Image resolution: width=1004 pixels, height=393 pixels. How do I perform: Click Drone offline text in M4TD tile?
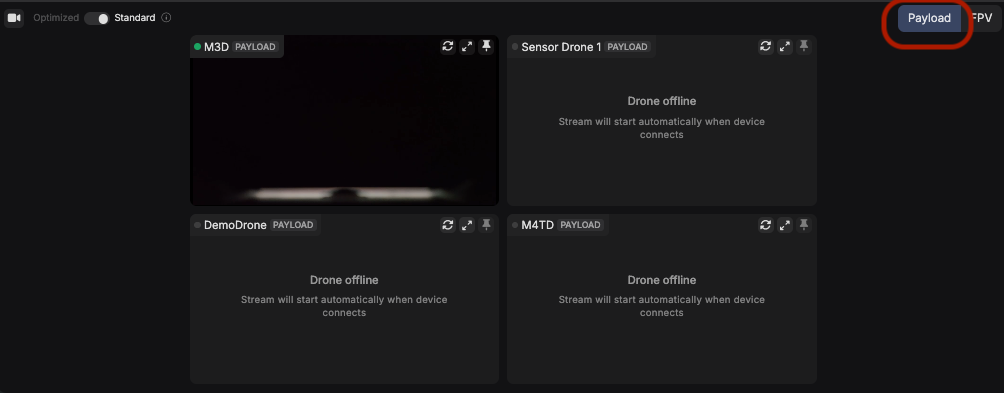pos(661,280)
